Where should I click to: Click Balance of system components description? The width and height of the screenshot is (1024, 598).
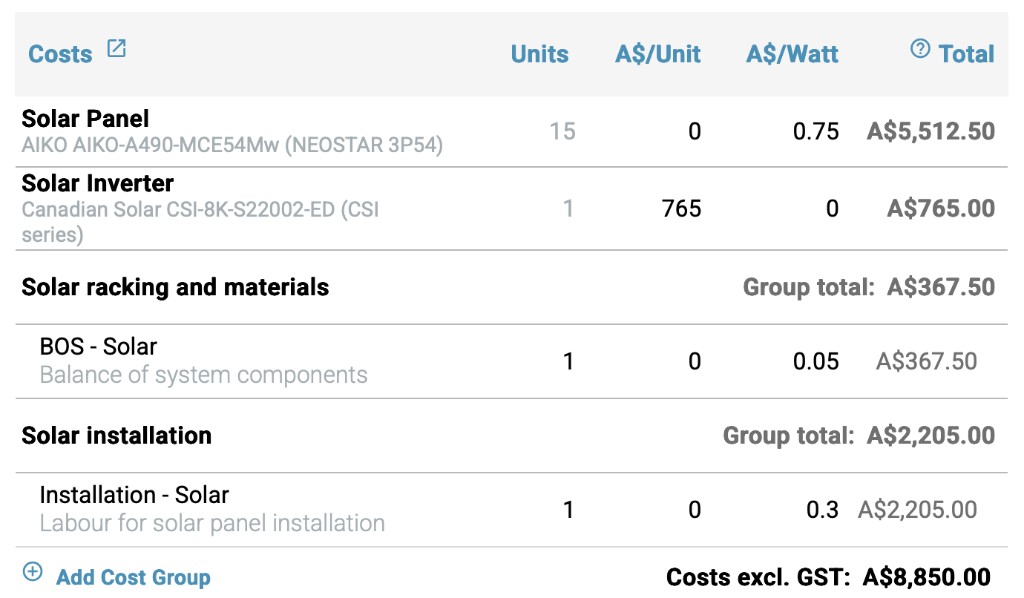[x=203, y=375]
